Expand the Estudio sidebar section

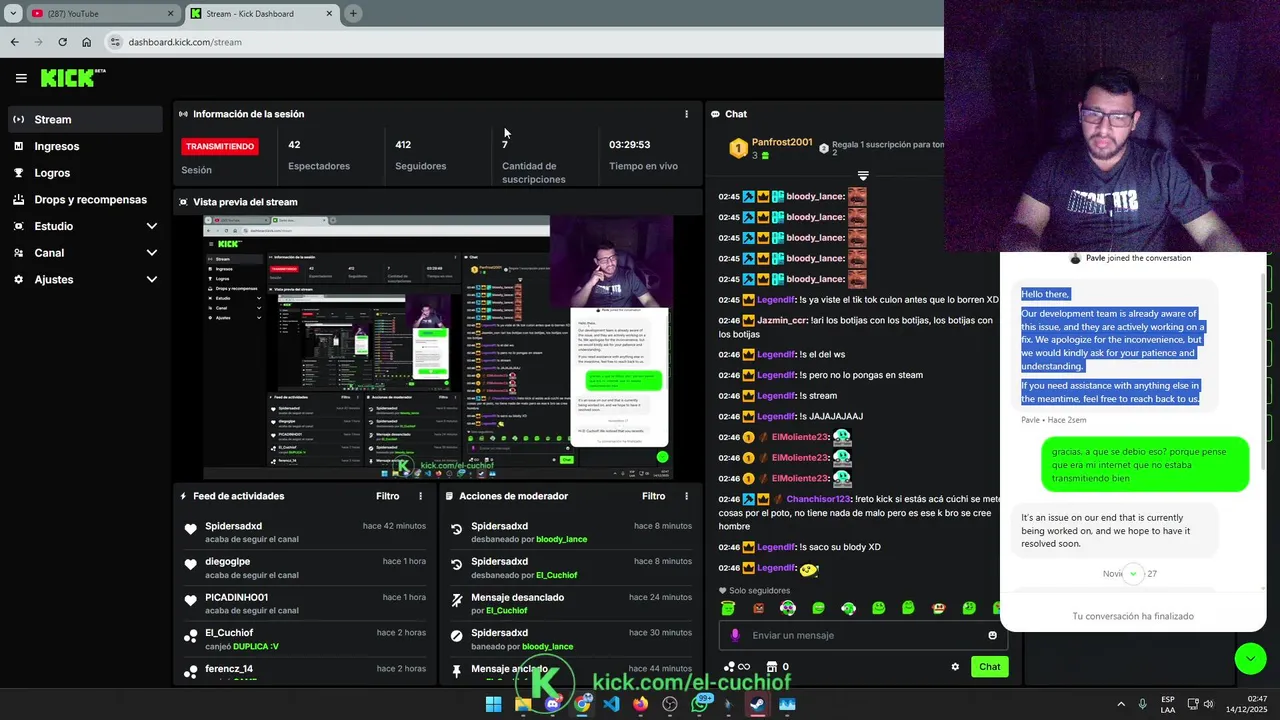tap(152, 226)
